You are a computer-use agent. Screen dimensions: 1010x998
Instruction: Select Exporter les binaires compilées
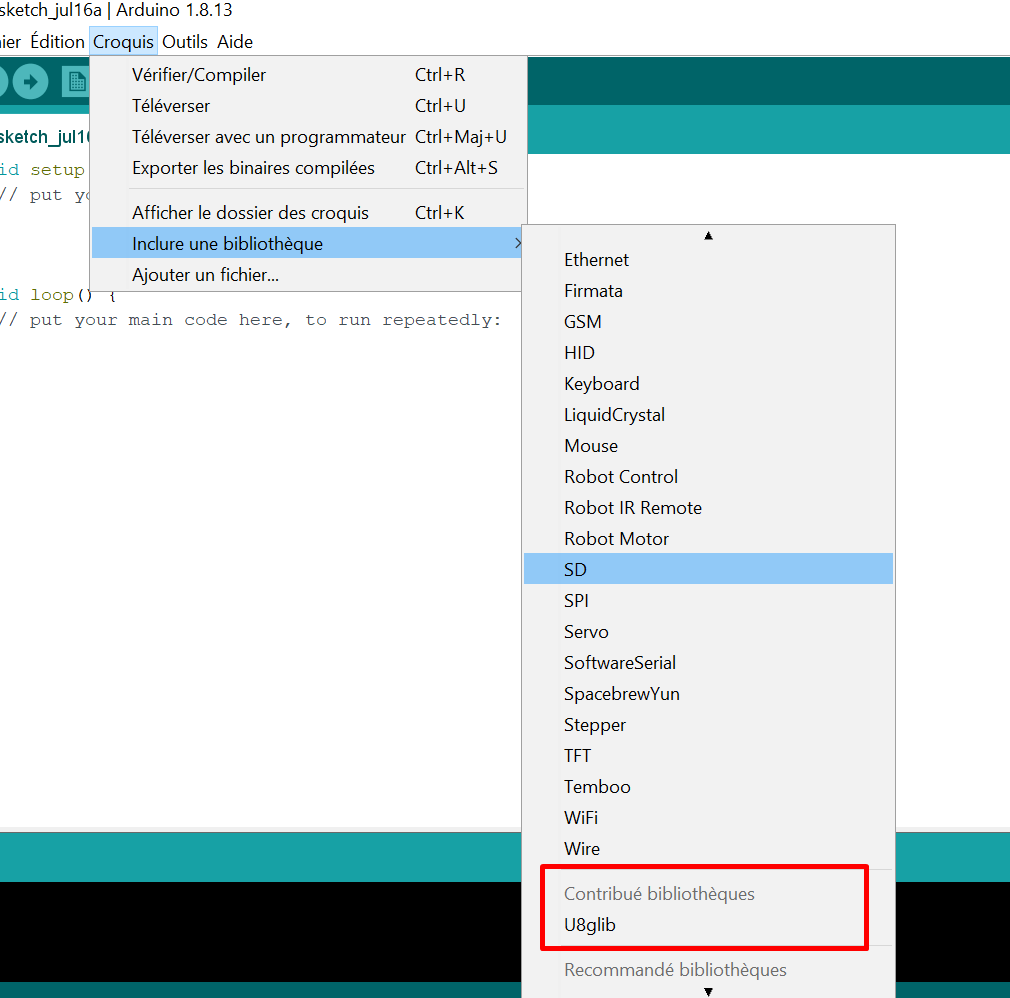coord(309,168)
